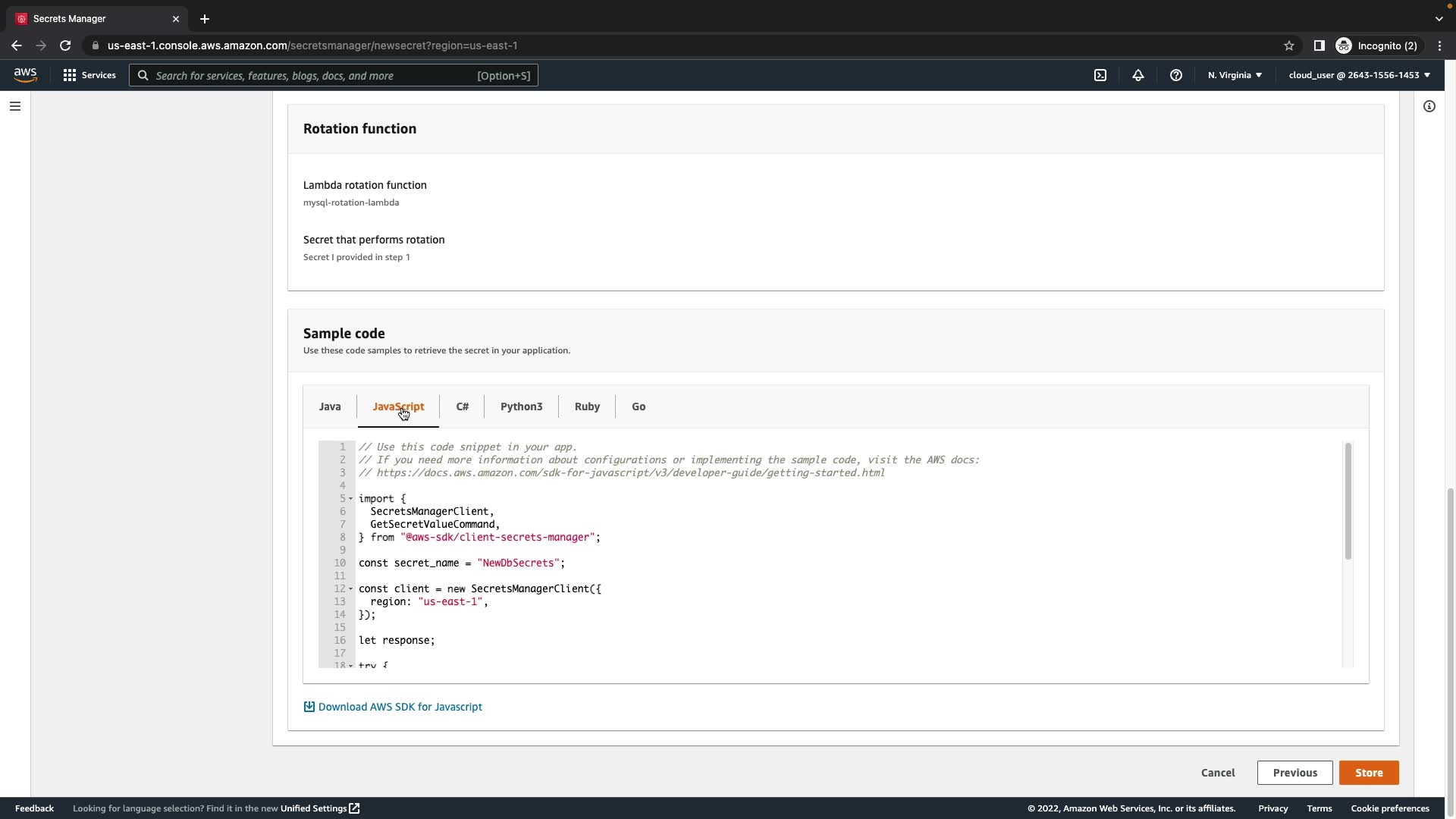
Task: Switch to the Python3 code tab
Action: [x=521, y=406]
